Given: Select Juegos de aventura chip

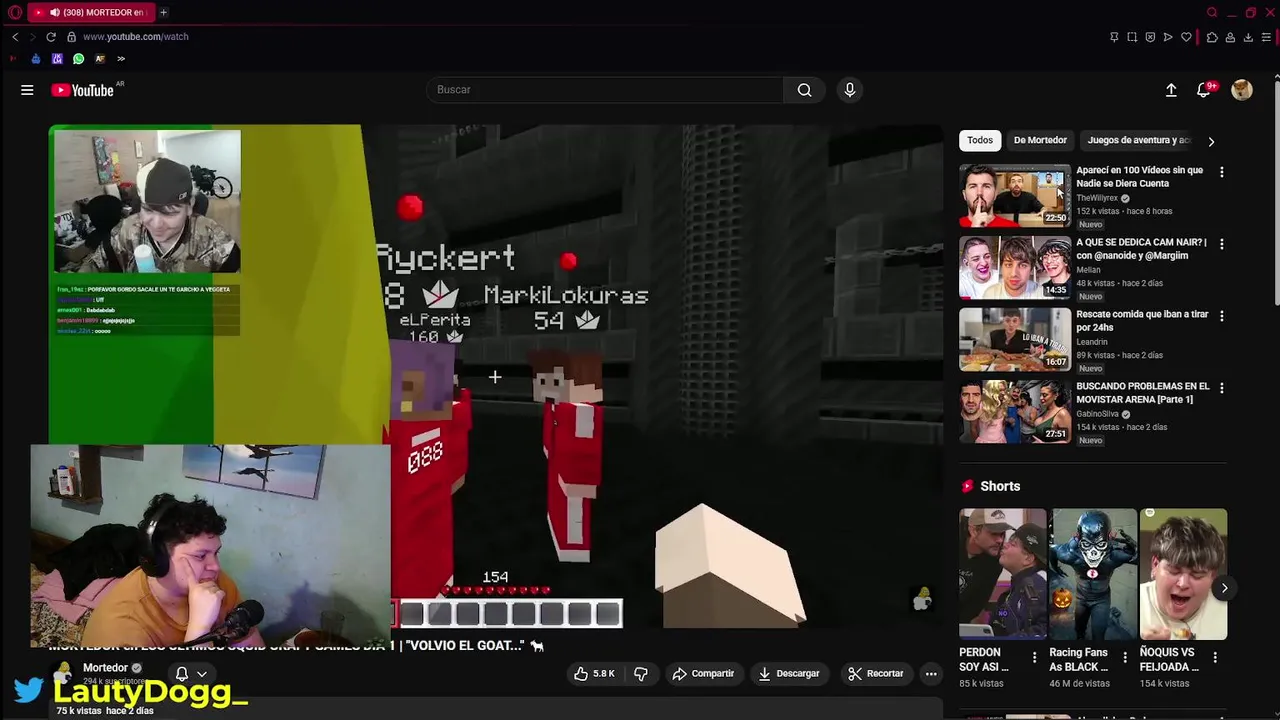Looking at the screenshot, I should [1138, 141].
